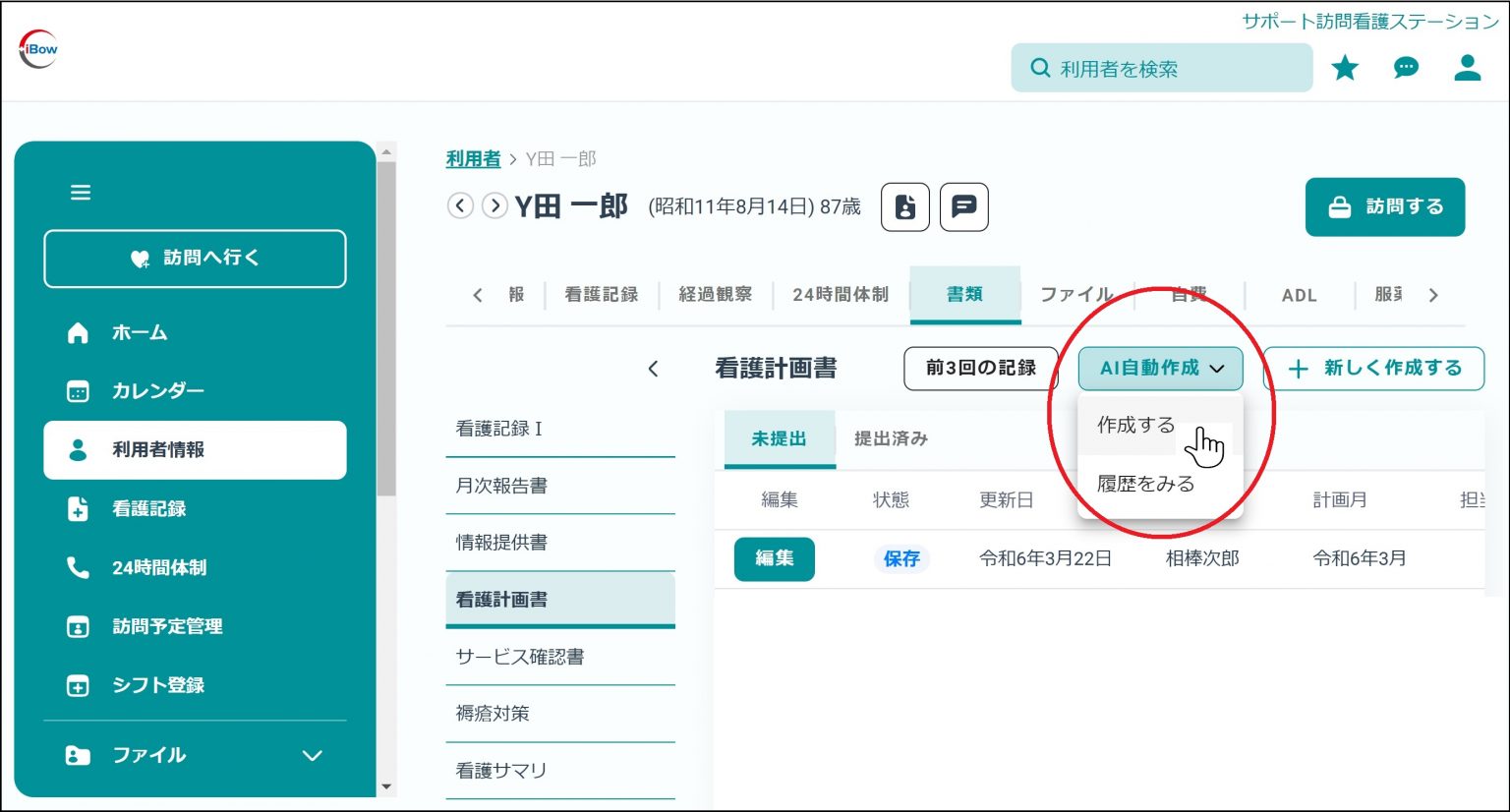This screenshot has height=812, width=1510.
Task: Open the comment bubble icon beside the patient name
Action: [x=964, y=206]
